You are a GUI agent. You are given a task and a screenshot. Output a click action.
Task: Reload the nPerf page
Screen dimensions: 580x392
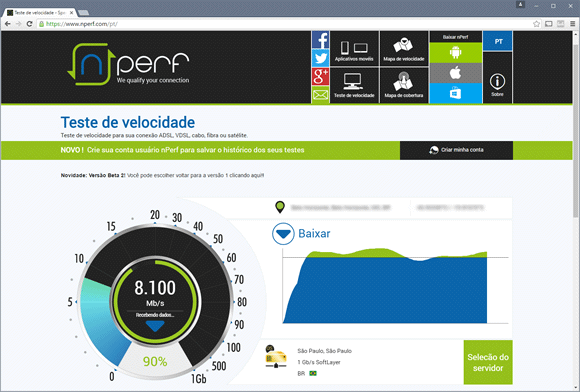(30, 24)
